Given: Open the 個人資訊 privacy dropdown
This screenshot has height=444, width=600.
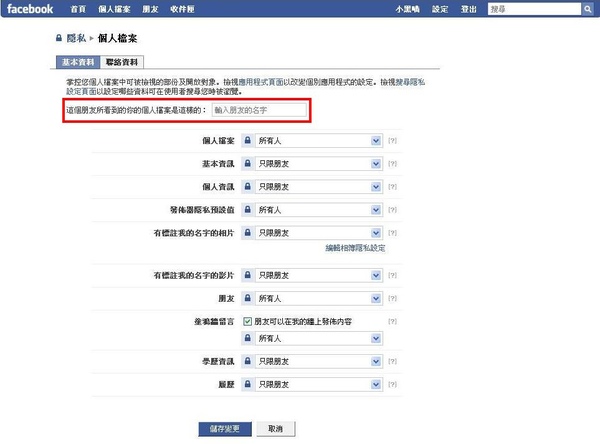Looking at the screenshot, I should pyautogui.click(x=319, y=186).
